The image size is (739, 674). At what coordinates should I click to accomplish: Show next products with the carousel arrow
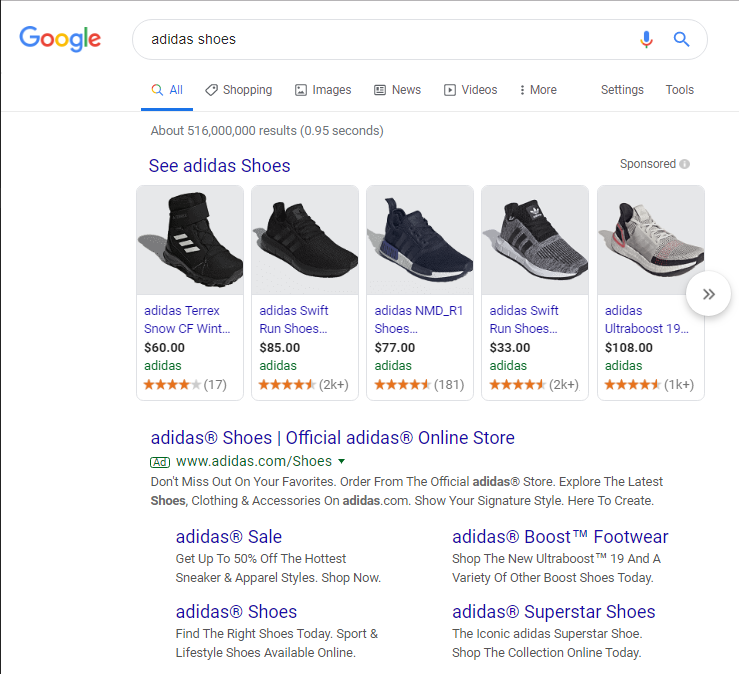pyautogui.click(x=709, y=294)
